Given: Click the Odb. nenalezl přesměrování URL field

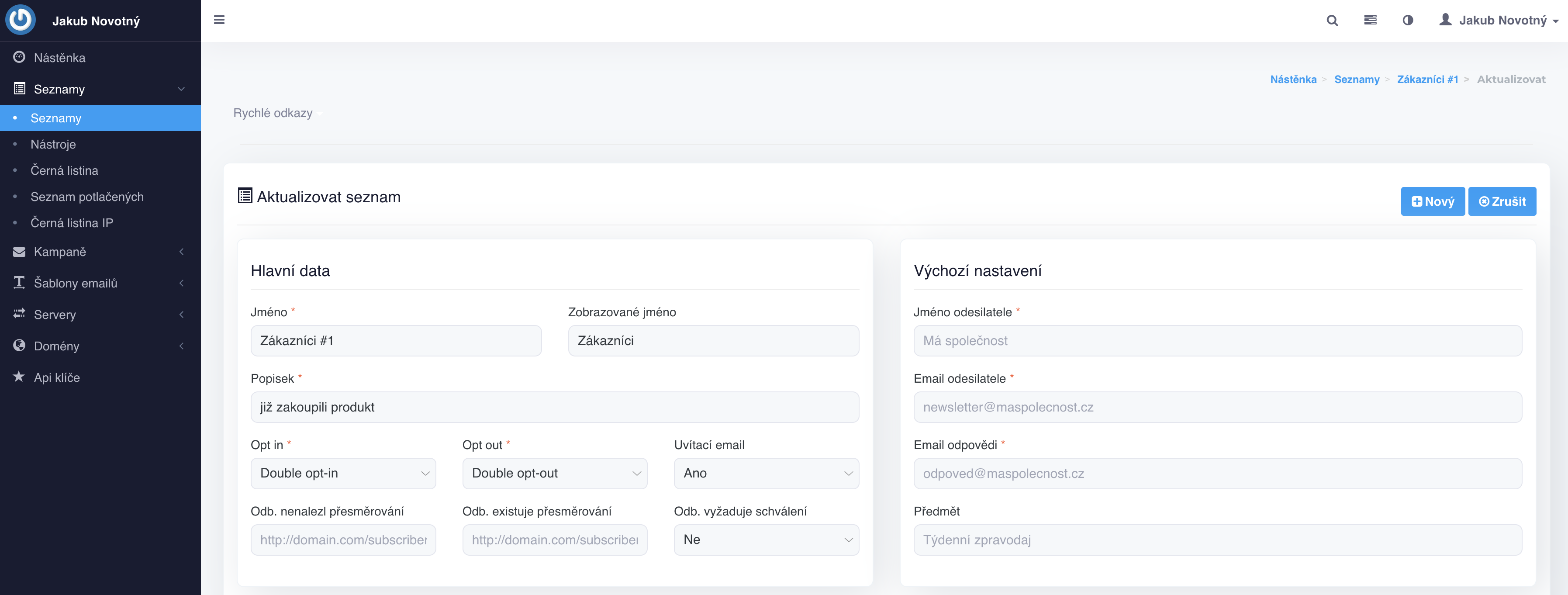Looking at the screenshot, I should coord(343,540).
